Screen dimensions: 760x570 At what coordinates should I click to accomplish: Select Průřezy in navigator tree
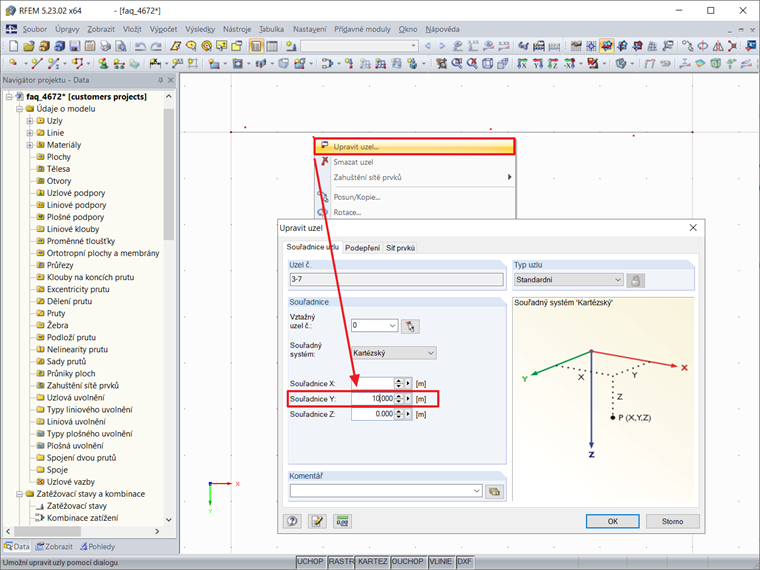click(60, 265)
